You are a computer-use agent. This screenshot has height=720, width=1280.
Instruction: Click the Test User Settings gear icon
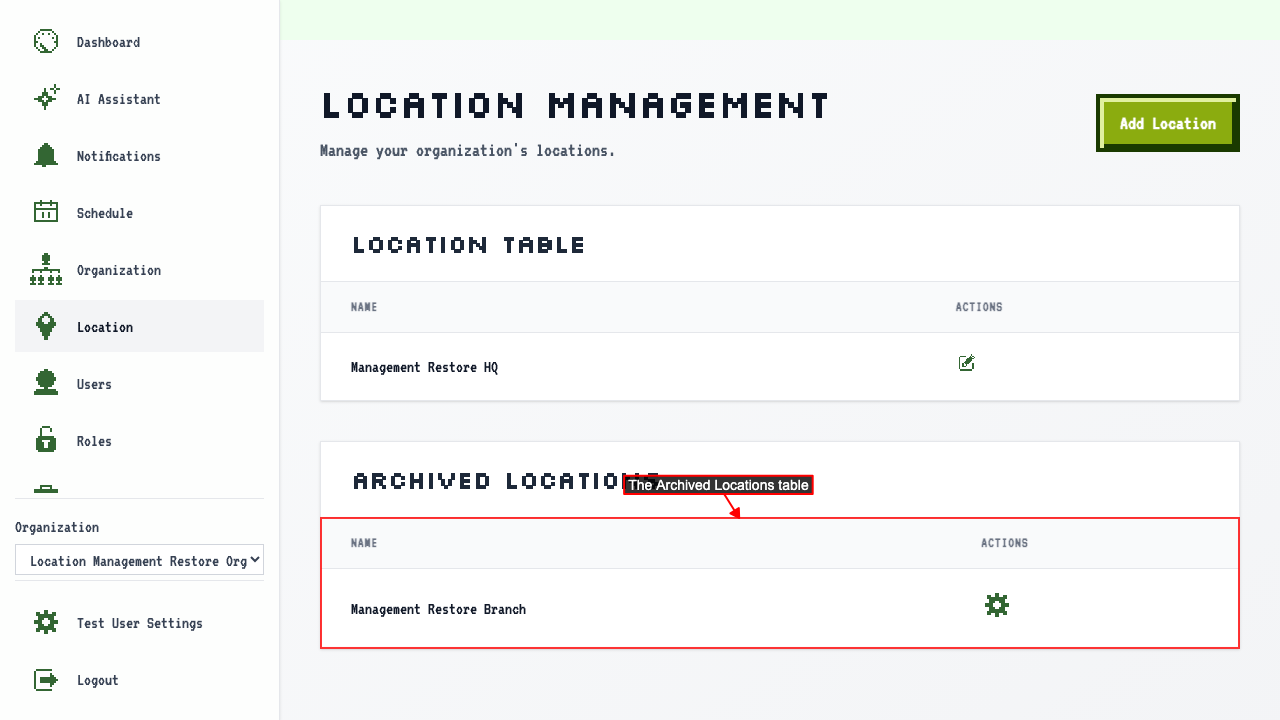[x=46, y=622]
